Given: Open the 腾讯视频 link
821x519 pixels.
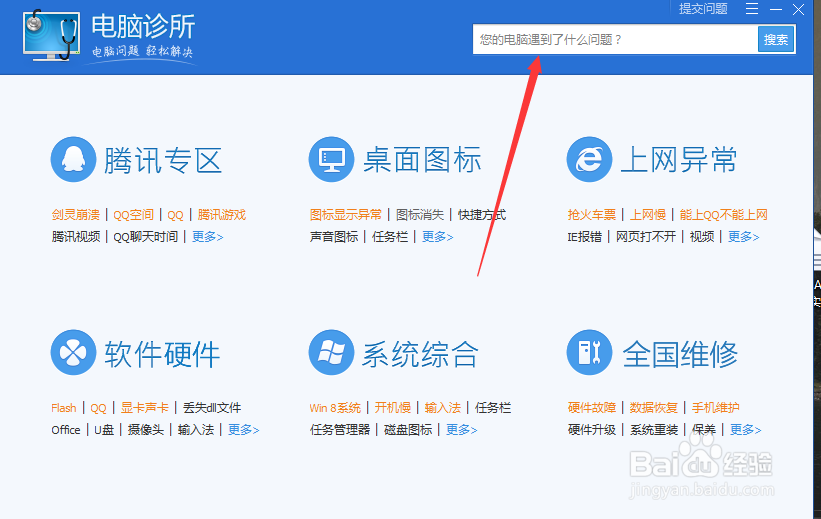Looking at the screenshot, I should click(x=76, y=237).
